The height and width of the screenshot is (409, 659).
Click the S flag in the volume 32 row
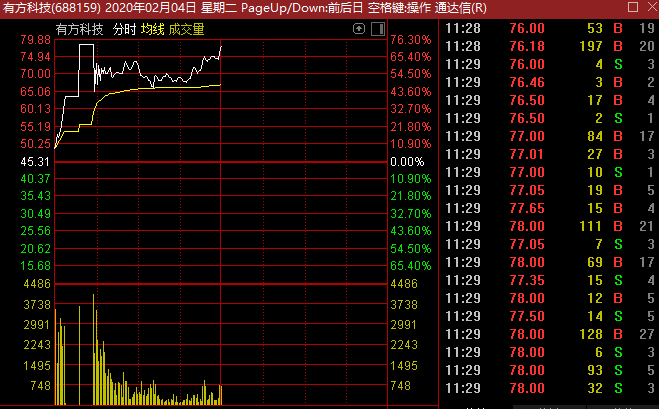(618, 388)
